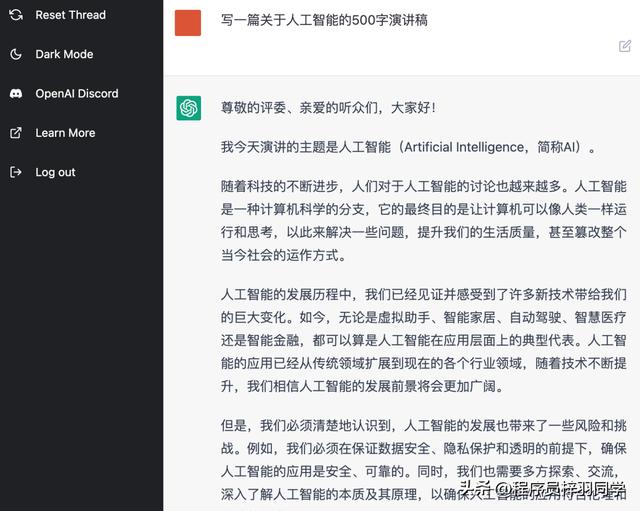The width and height of the screenshot is (640, 511).
Task: Click the Log out arrow icon
Action: [x=16, y=172]
